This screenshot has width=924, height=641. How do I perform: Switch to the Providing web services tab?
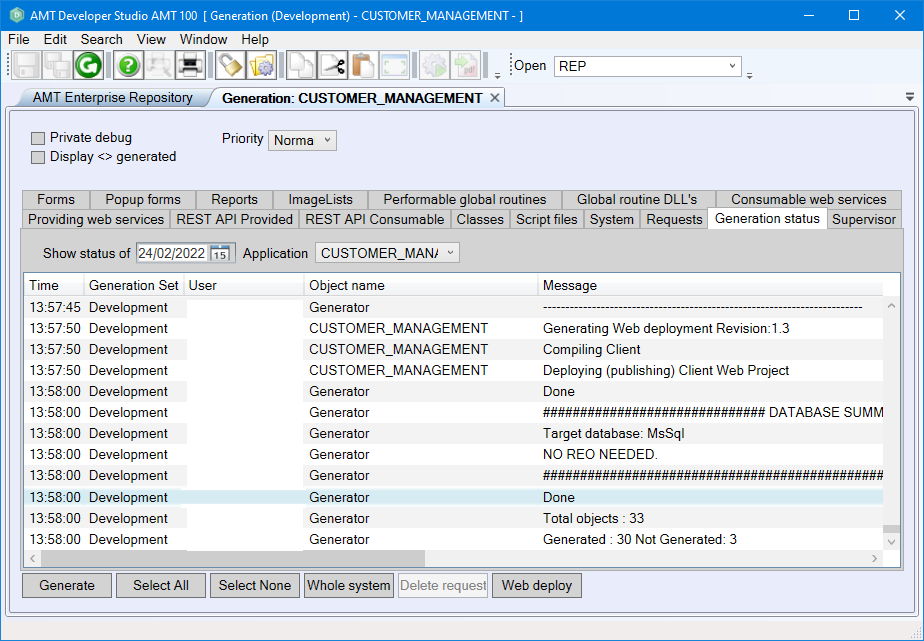coord(96,219)
